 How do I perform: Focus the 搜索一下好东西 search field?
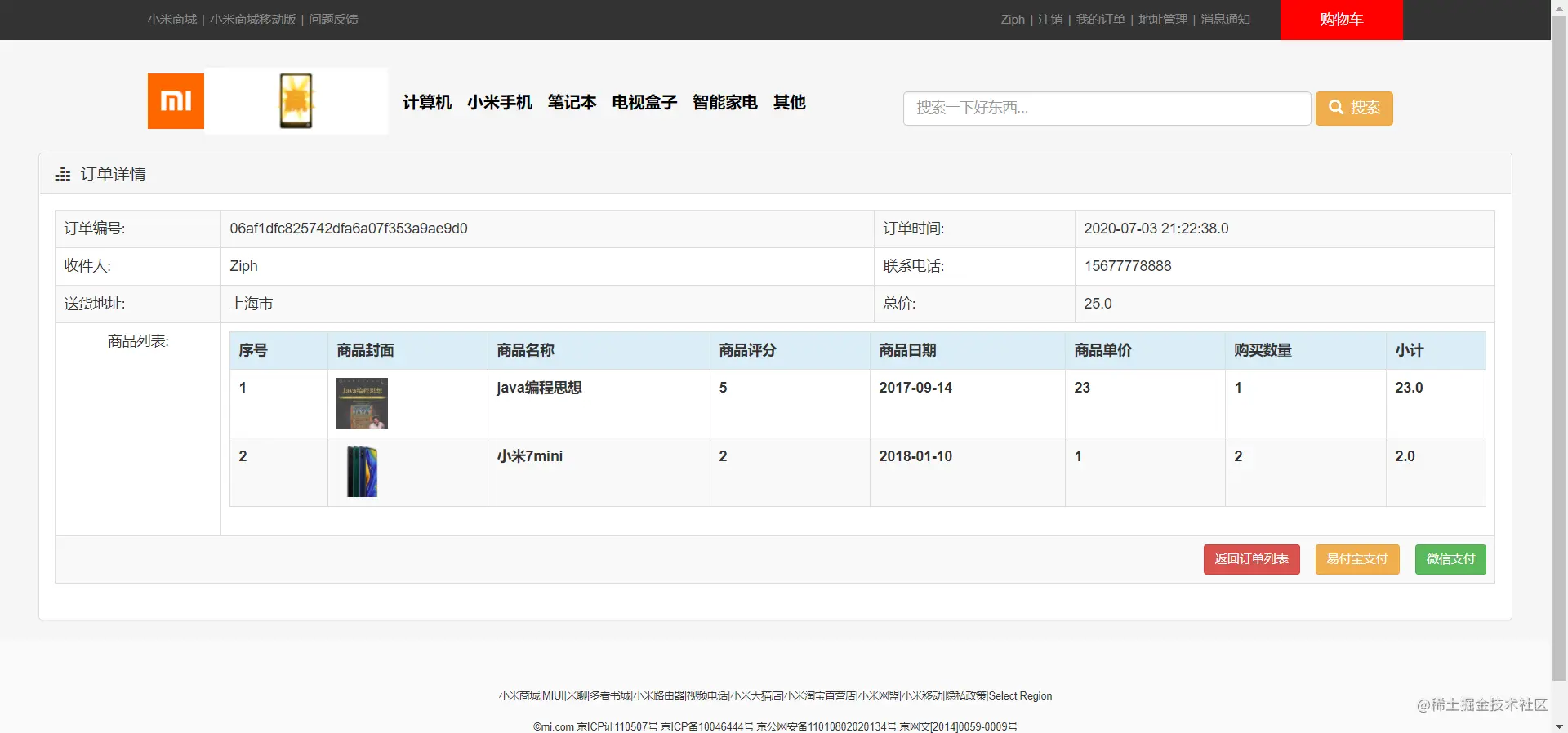click(1107, 108)
